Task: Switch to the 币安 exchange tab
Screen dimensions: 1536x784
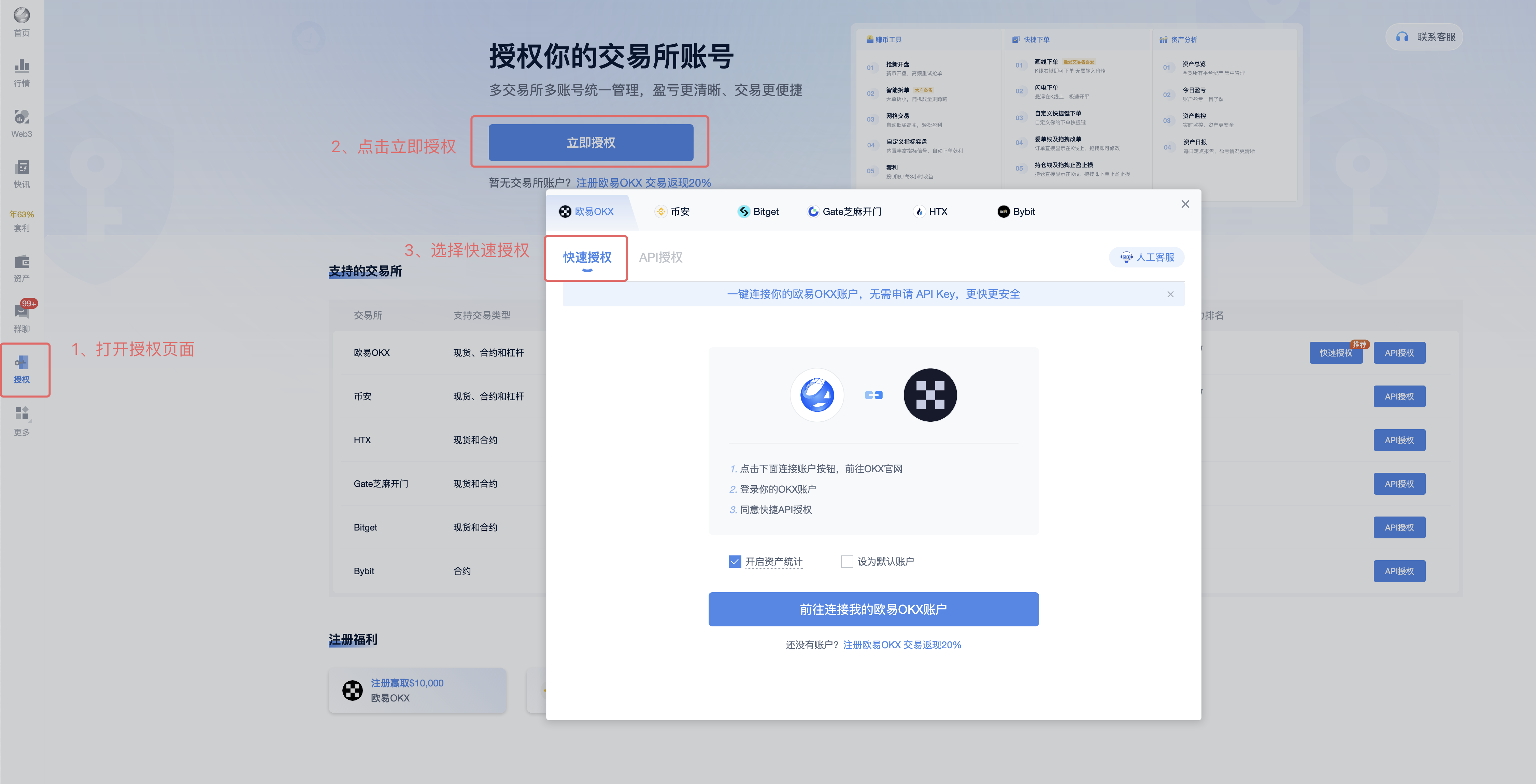Action: pyautogui.click(x=672, y=211)
